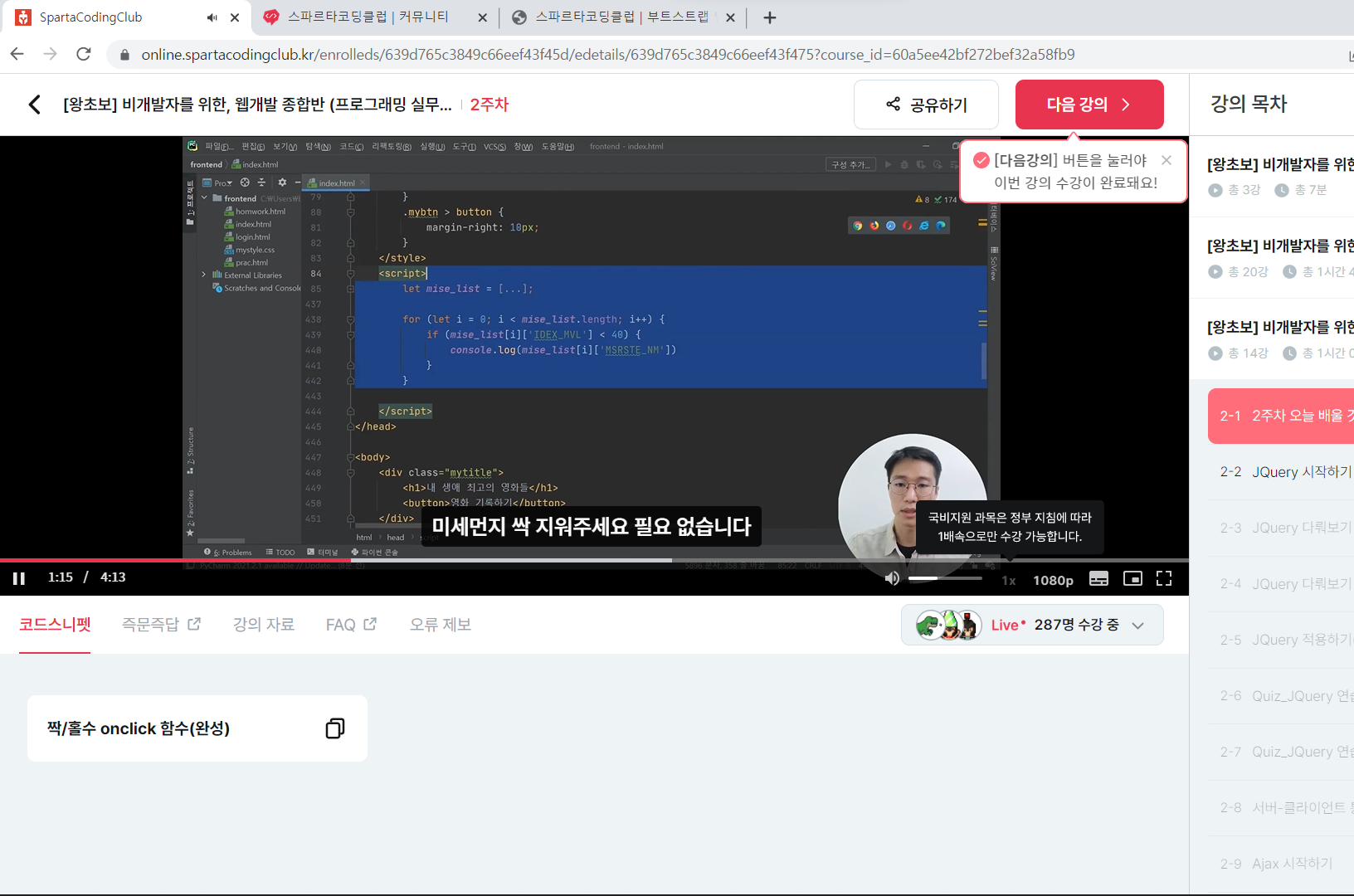Open mystyle.css in the PyCharm project tree
This screenshot has height=896, width=1354.
255,250
